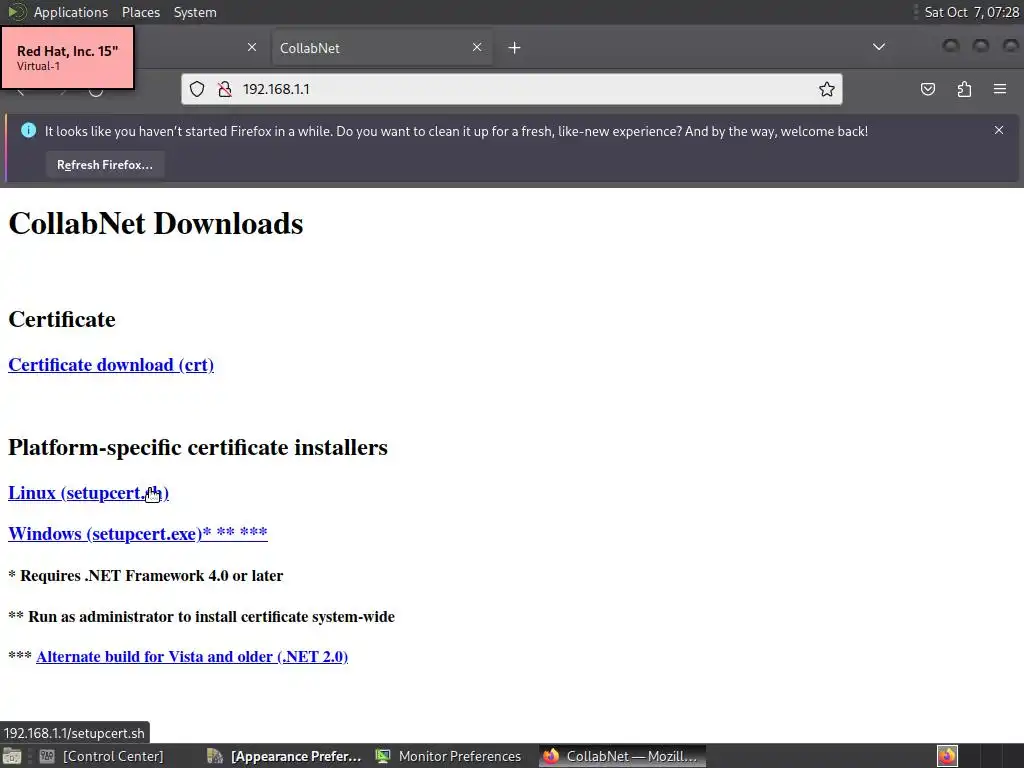Click the Certificate section heading
1024x768 pixels.
coord(62,319)
